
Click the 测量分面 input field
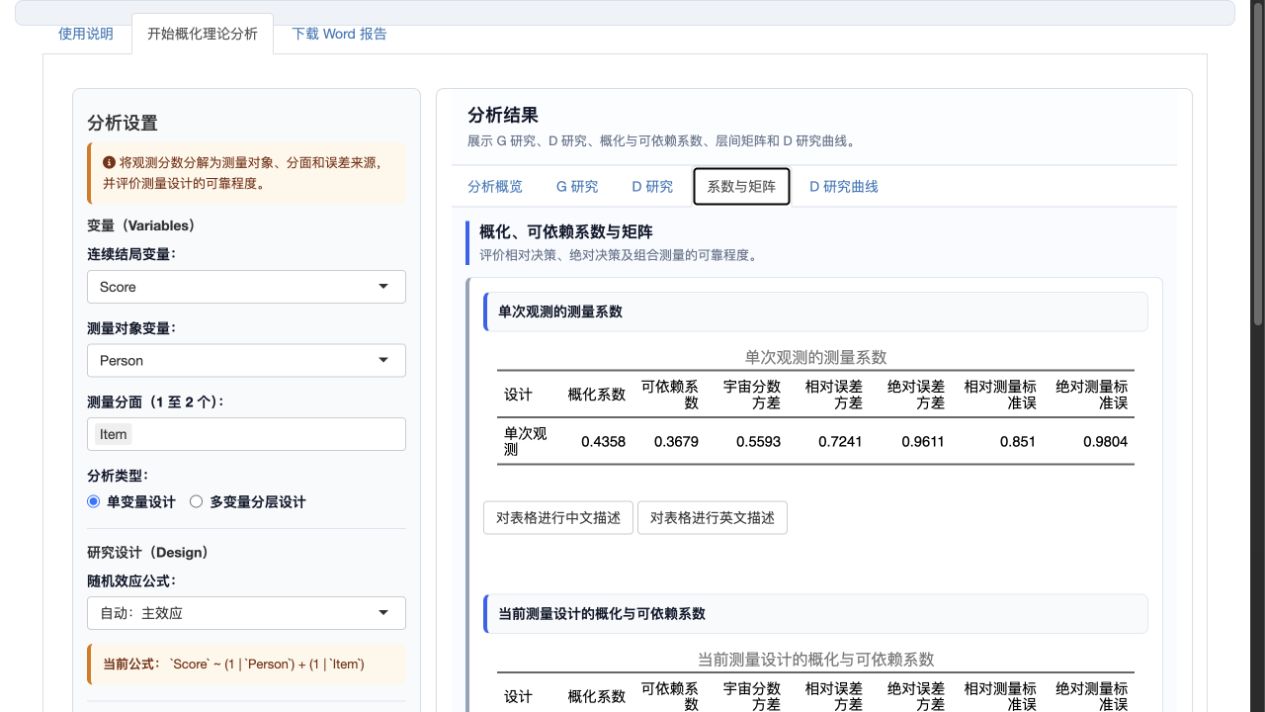click(x=246, y=434)
